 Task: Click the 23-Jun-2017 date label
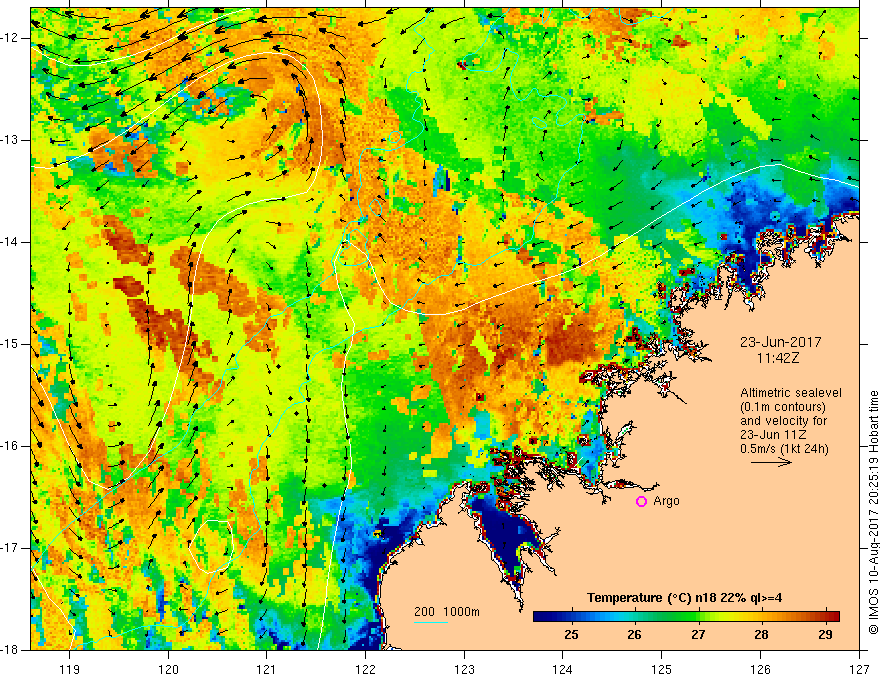[x=781, y=342]
